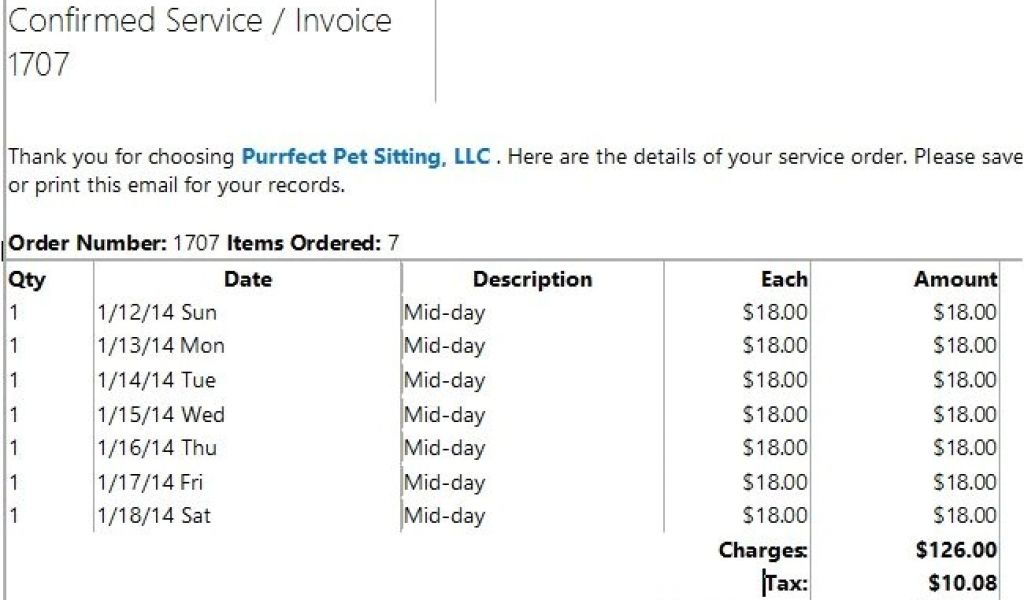
Task: Click the Qty column header
Action: (x=27, y=280)
